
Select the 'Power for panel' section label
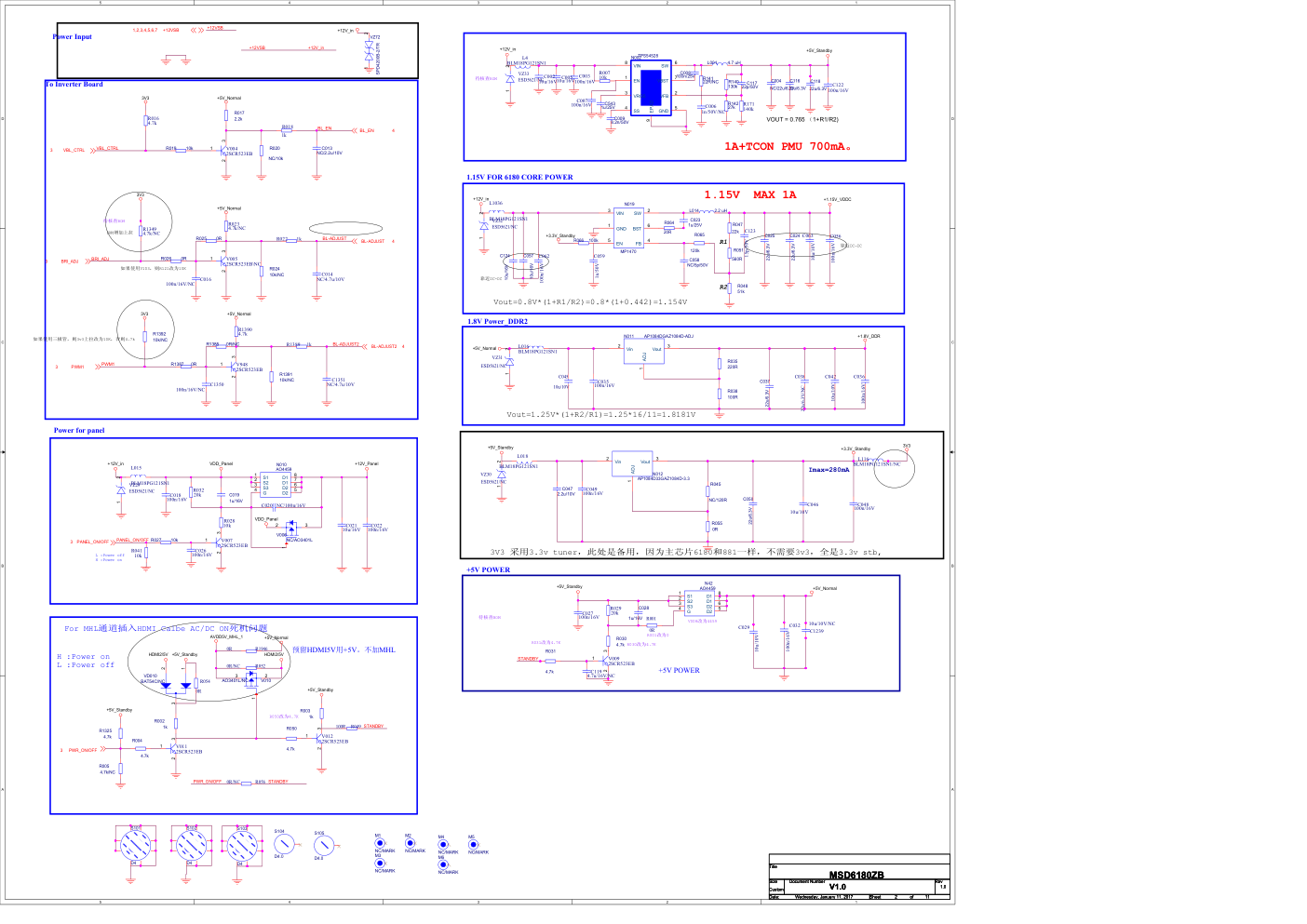[x=79, y=430]
